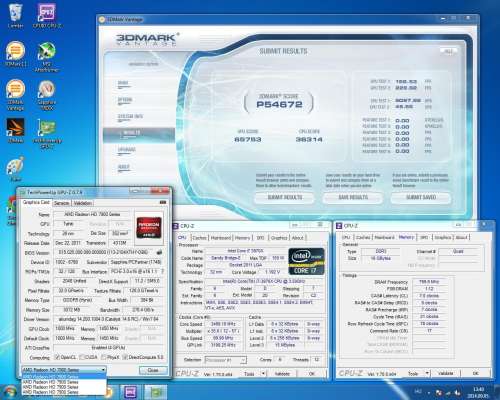Click the purple CPU-Z taskbar icon
Viewport: 500px width, 400px height.
130,392
